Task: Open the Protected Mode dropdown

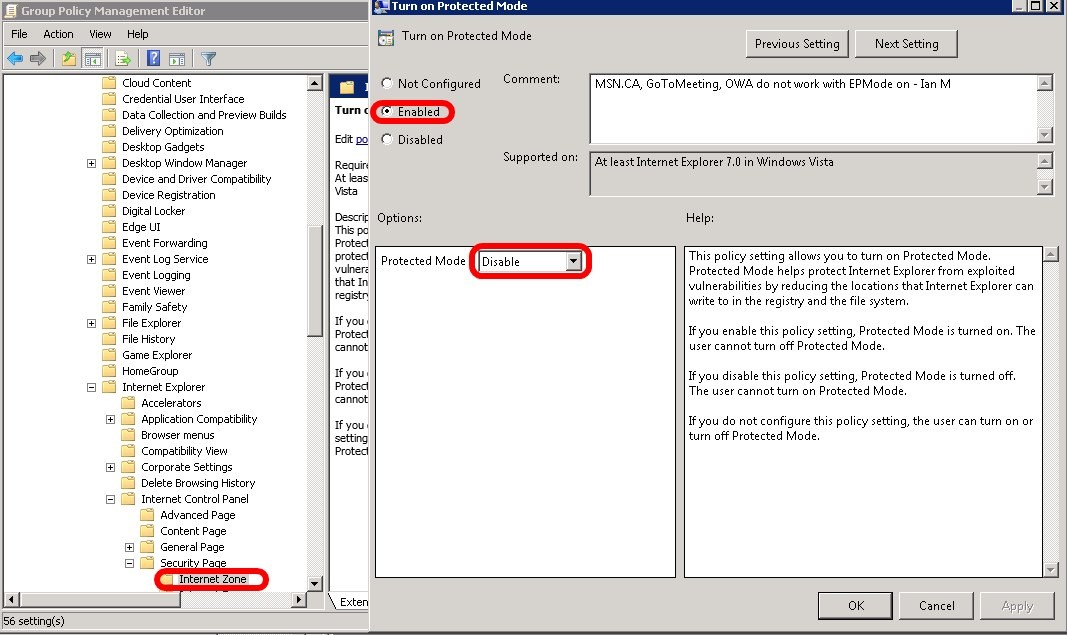Action: pos(576,260)
